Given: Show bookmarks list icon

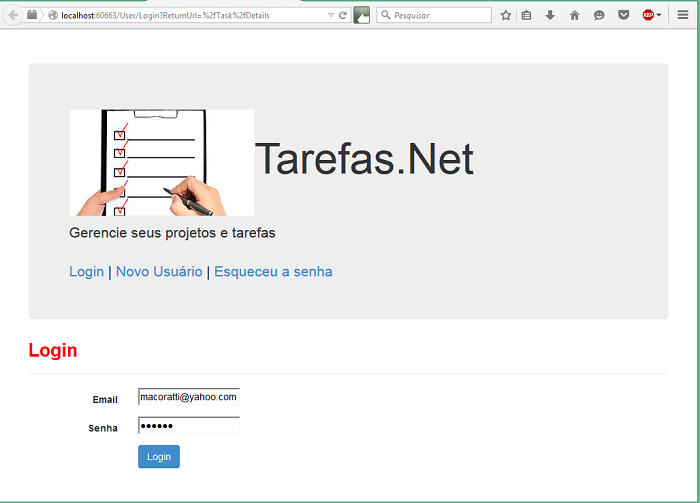Looking at the screenshot, I should (x=526, y=15).
